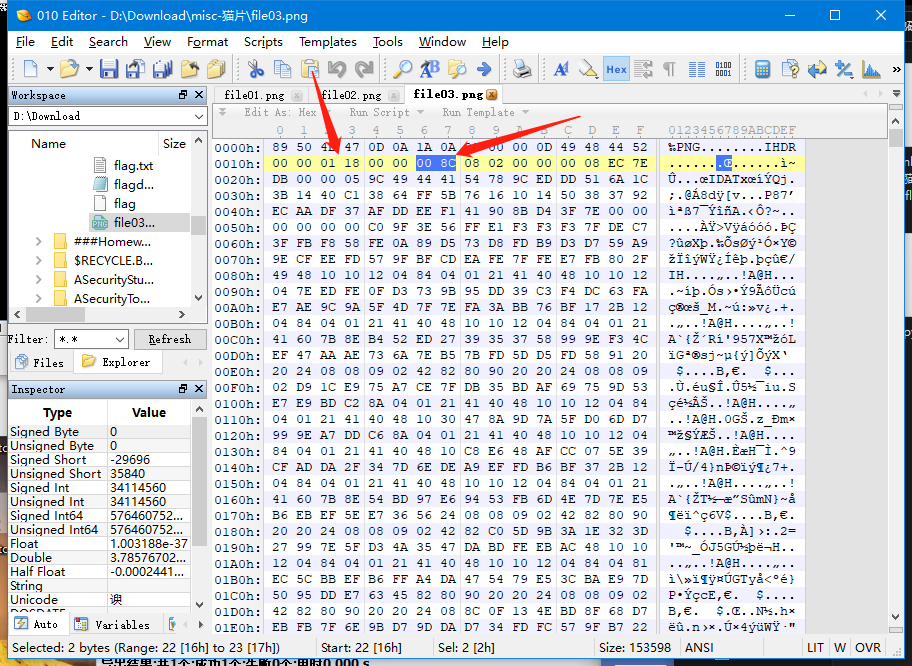Expand the ASecurityStu... folder

coord(38,280)
